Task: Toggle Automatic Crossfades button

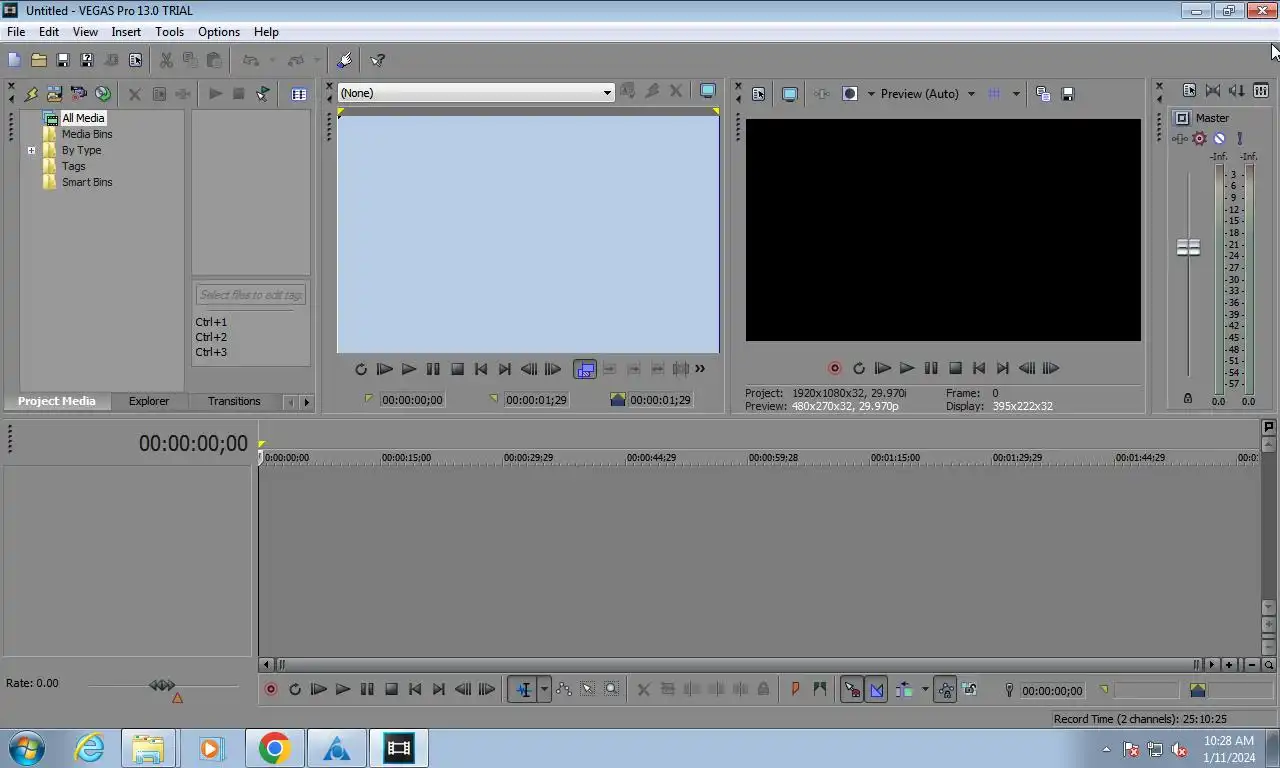Action: [876, 690]
